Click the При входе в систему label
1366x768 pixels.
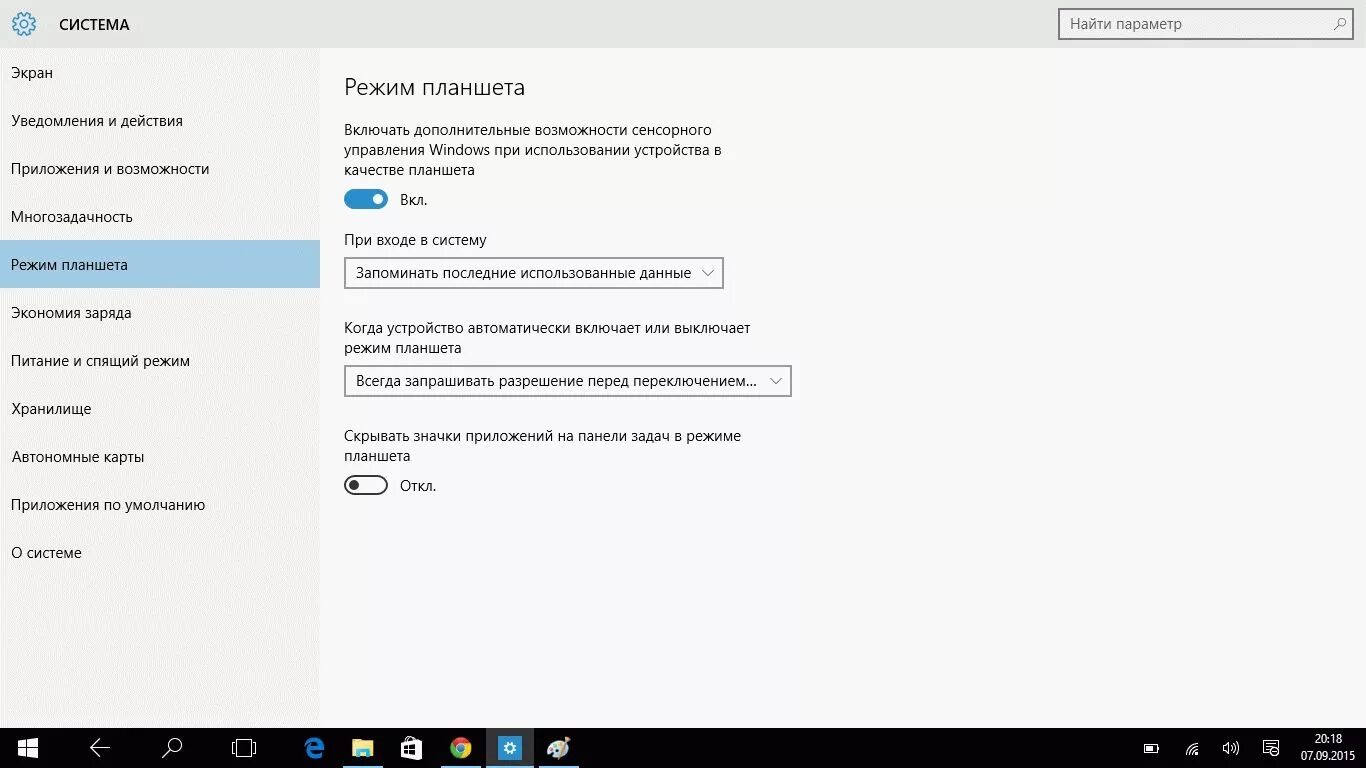(415, 240)
